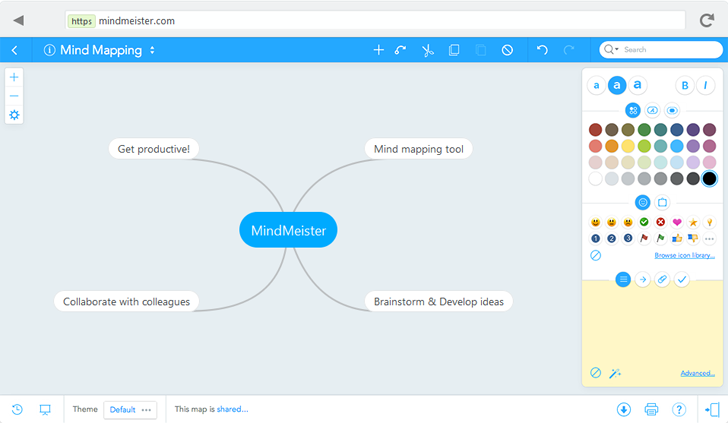Undo the last action
728x423 pixels.
tap(542, 50)
